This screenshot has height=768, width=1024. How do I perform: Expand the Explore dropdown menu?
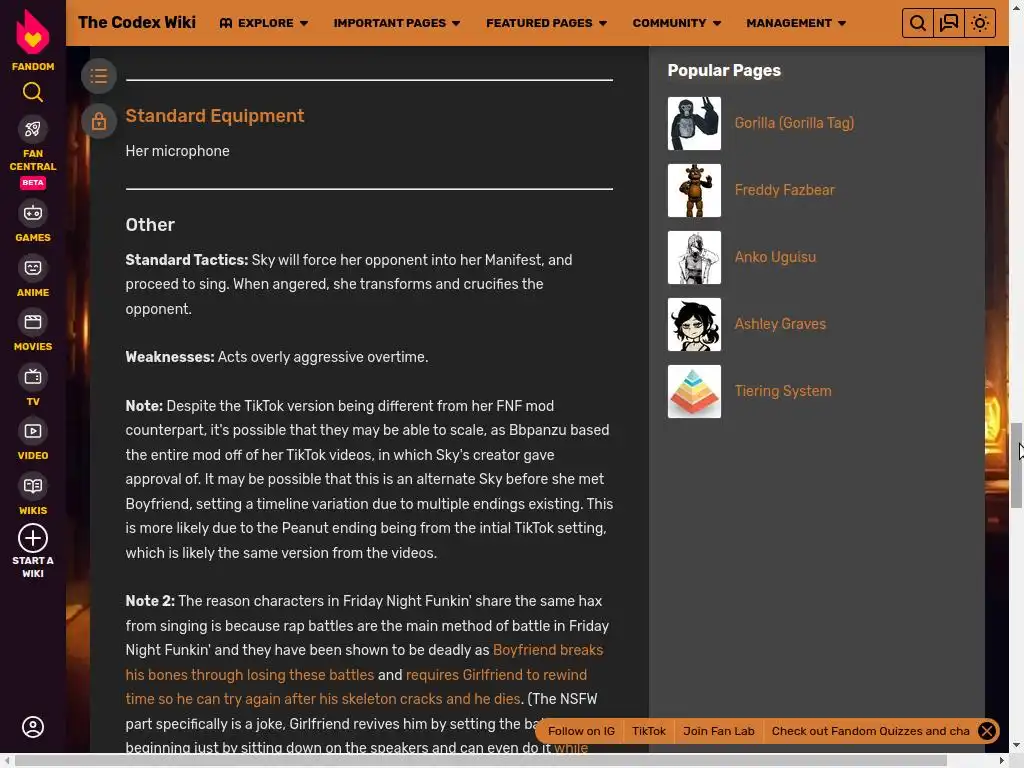tap(264, 24)
